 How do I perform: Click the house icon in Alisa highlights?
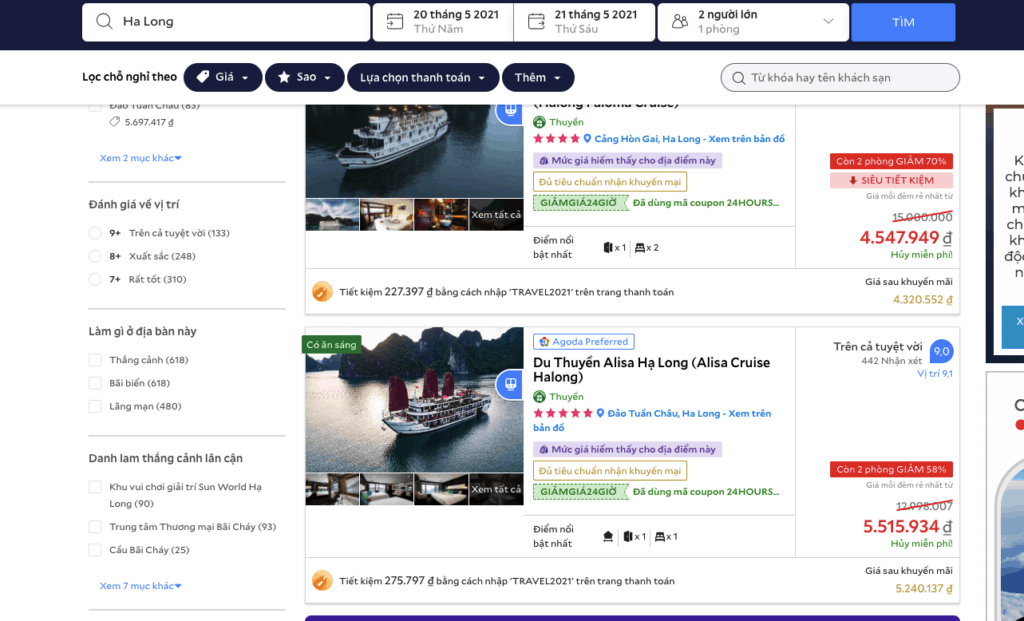point(608,537)
